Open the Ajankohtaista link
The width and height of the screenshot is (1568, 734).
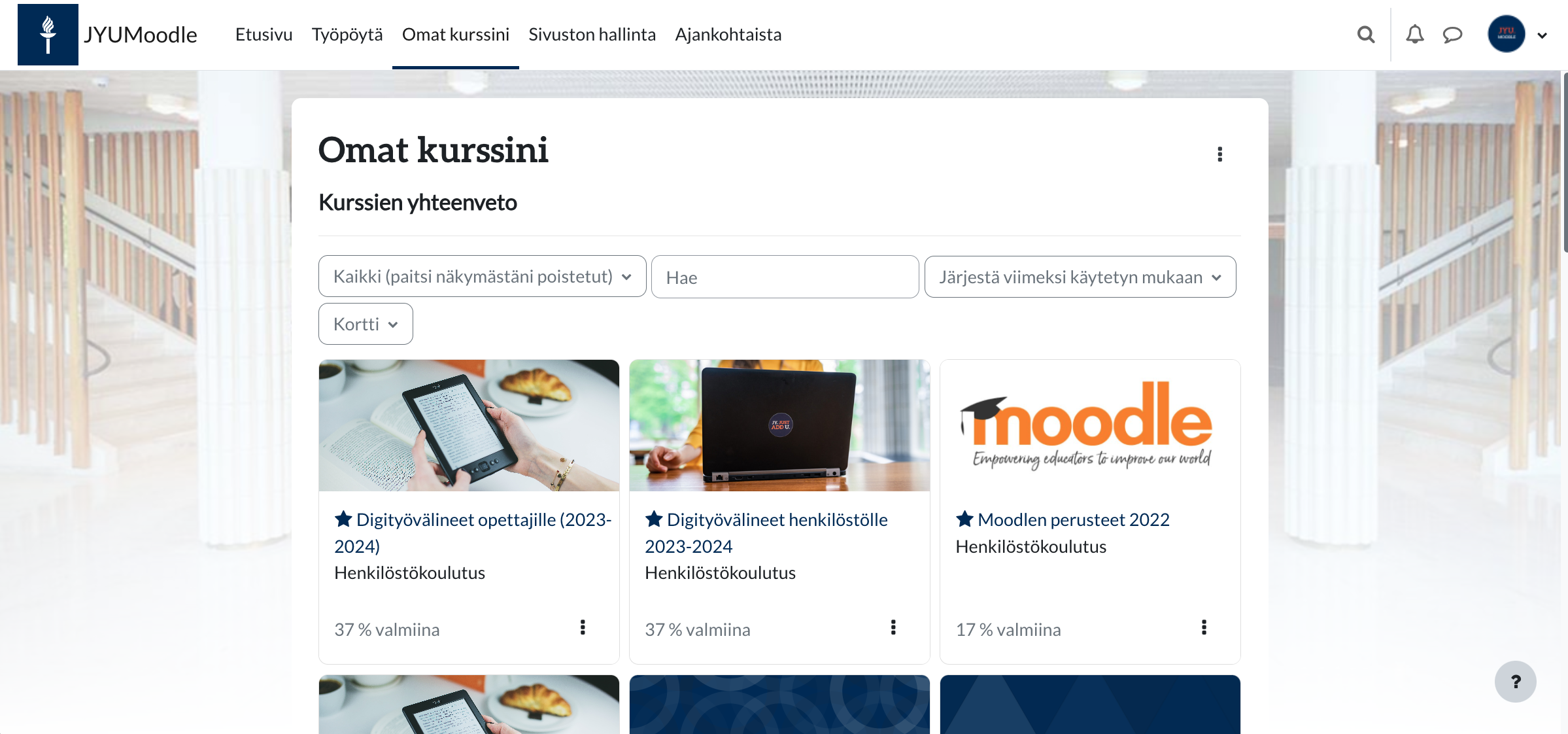pos(728,34)
